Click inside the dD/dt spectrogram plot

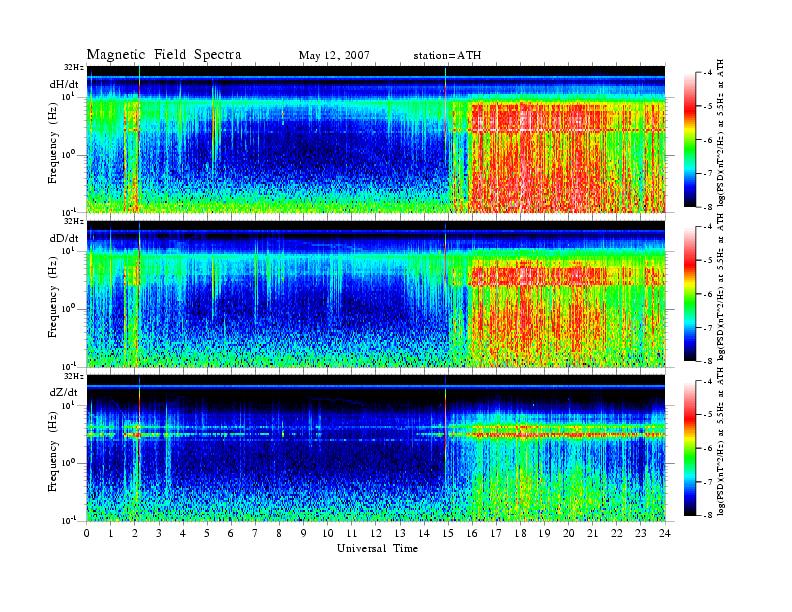tap(376, 294)
